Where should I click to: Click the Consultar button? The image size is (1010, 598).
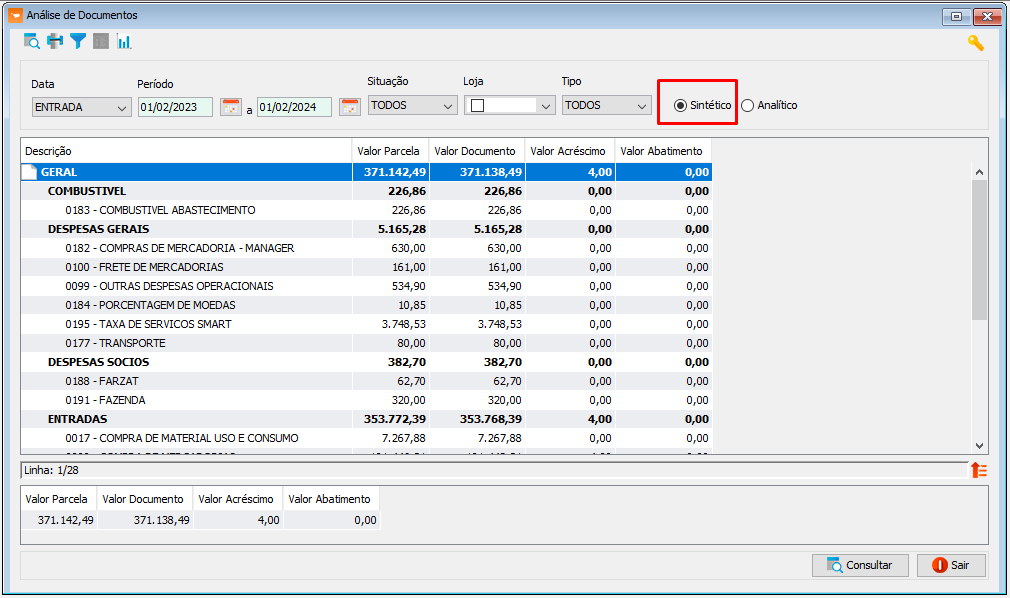point(860,565)
